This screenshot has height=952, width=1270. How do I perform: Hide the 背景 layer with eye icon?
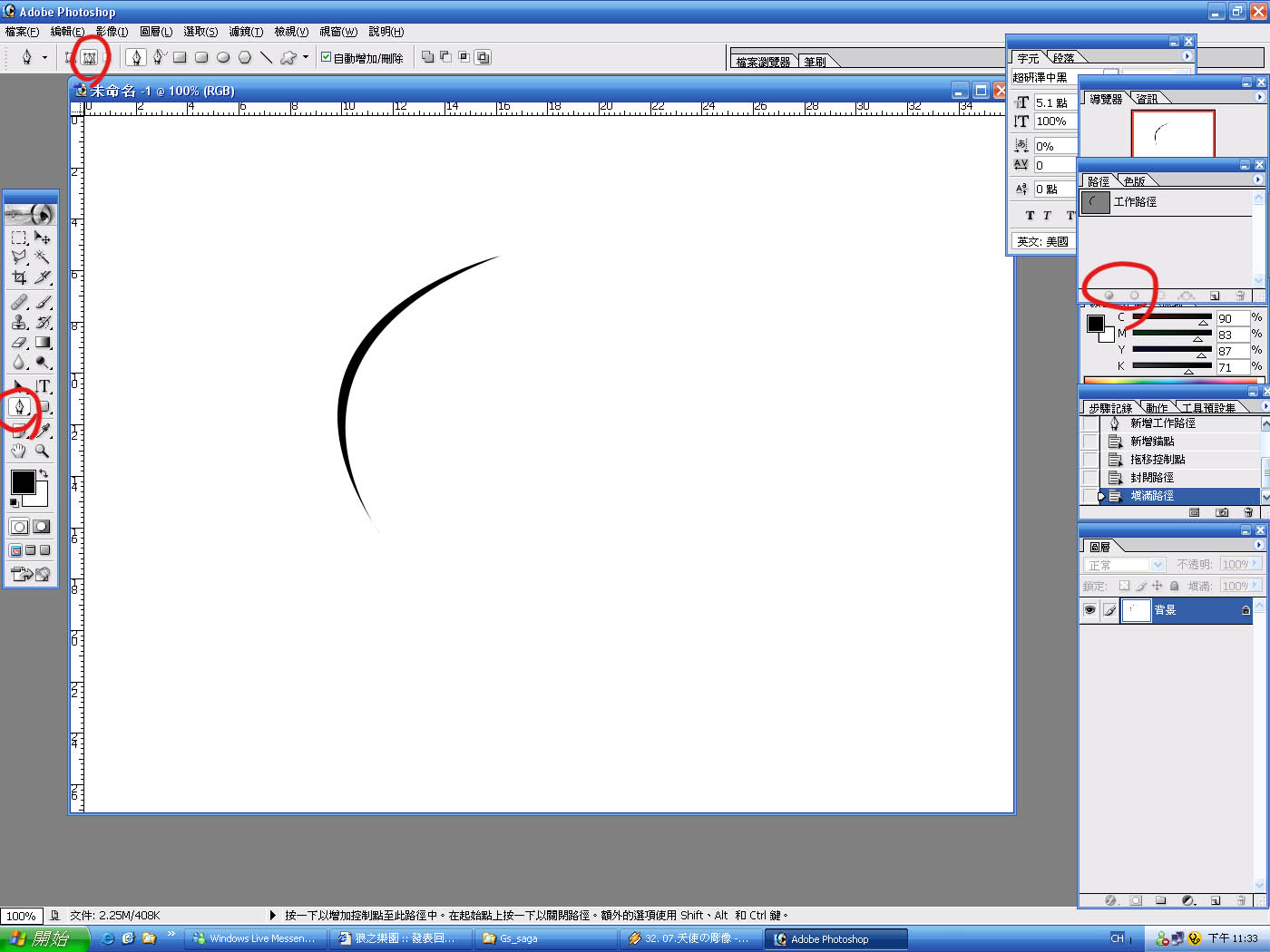(x=1089, y=610)
